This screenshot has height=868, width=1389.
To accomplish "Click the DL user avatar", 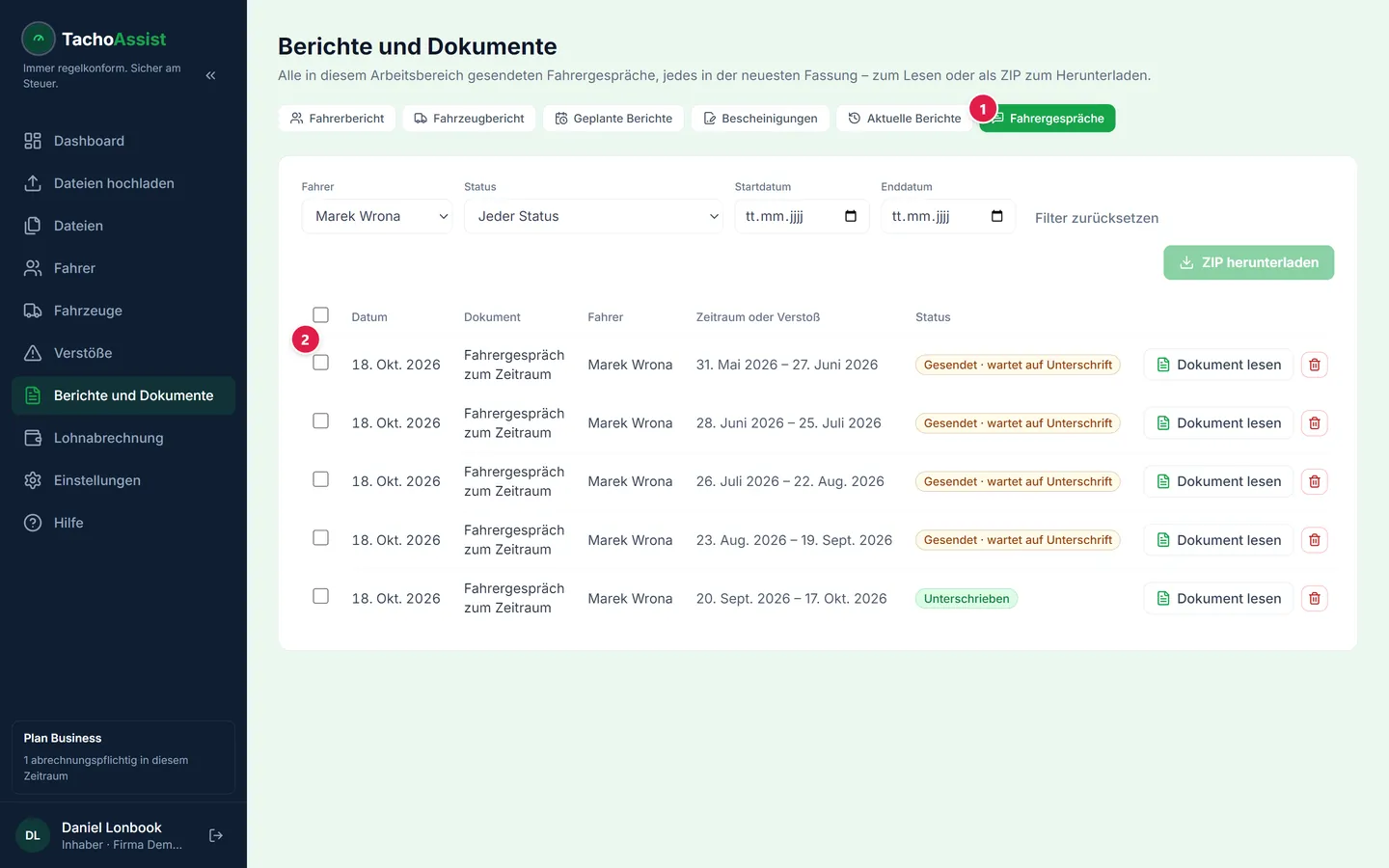I will tap(33, 835).
